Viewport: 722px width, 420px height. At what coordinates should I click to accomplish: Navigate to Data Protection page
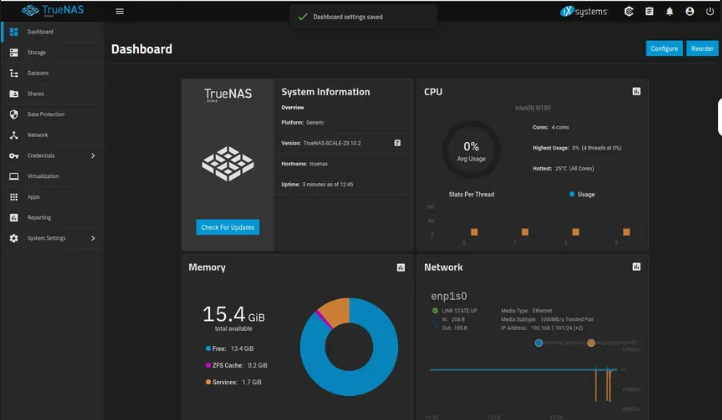pyautogui.click(x=47, y=114)
